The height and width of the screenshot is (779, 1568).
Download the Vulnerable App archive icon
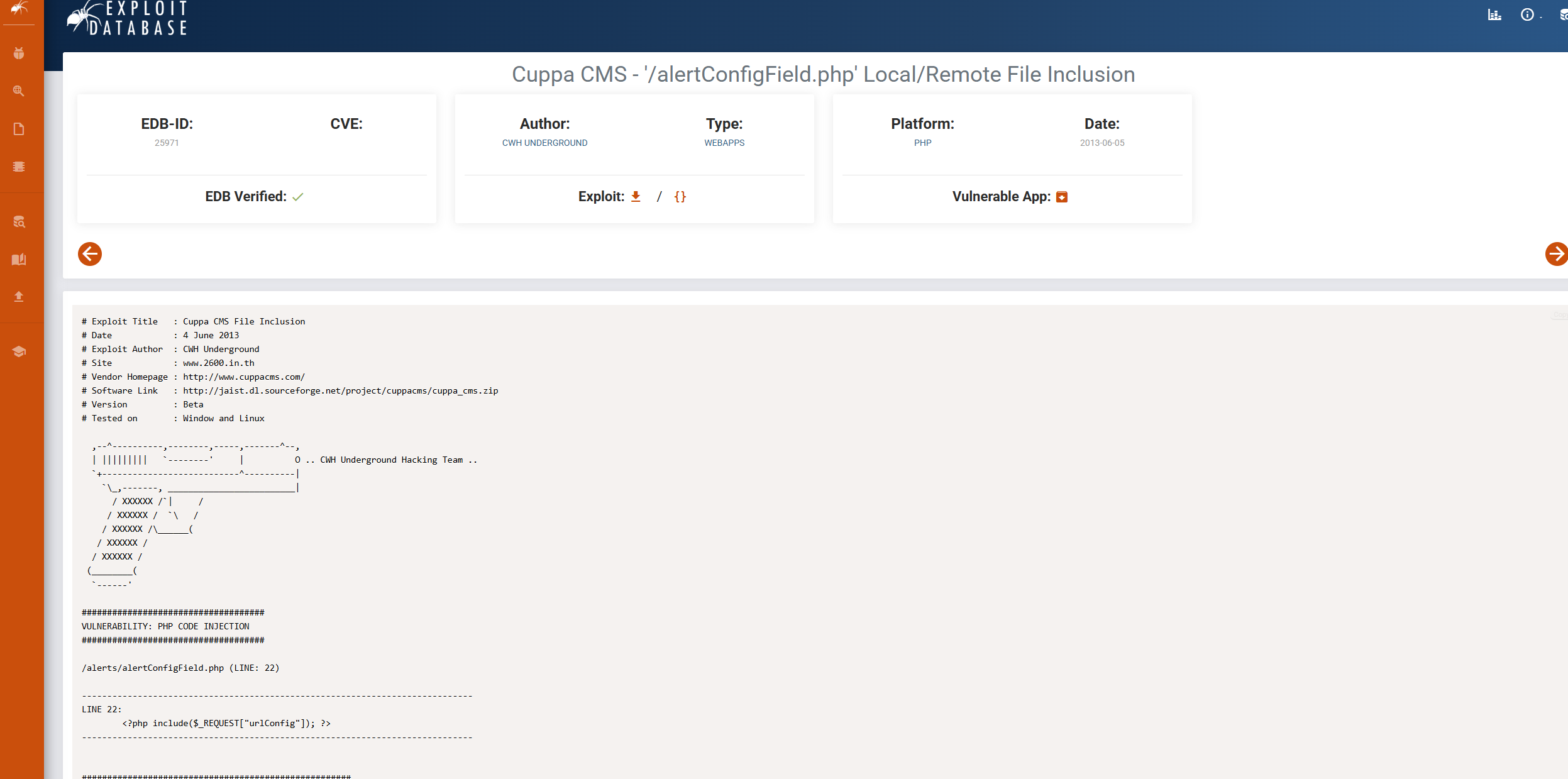[1062, 197]
